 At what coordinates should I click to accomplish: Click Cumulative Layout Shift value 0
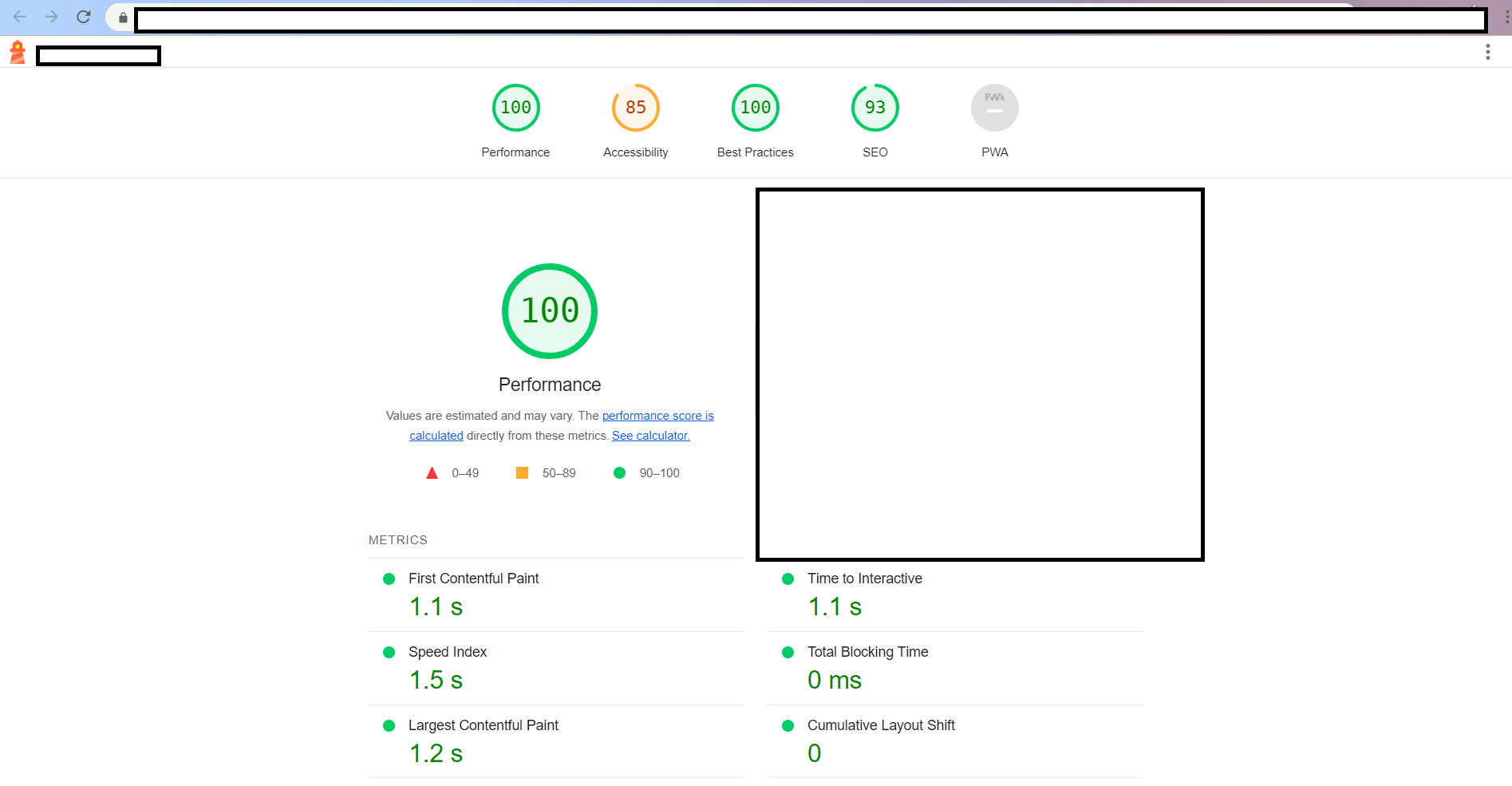(x=815, y=754)
